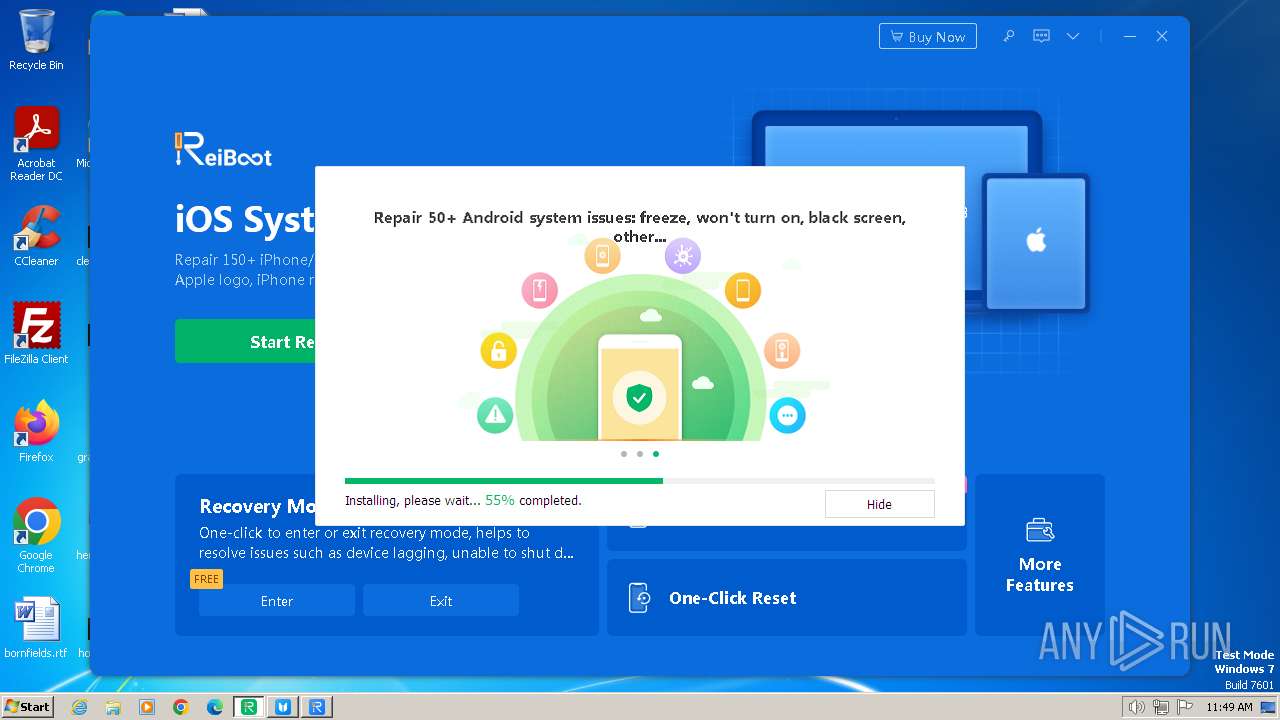This screenshot has height=720, width=1280.
Task: Hide the installation dialog
Action: pos(879,504)
